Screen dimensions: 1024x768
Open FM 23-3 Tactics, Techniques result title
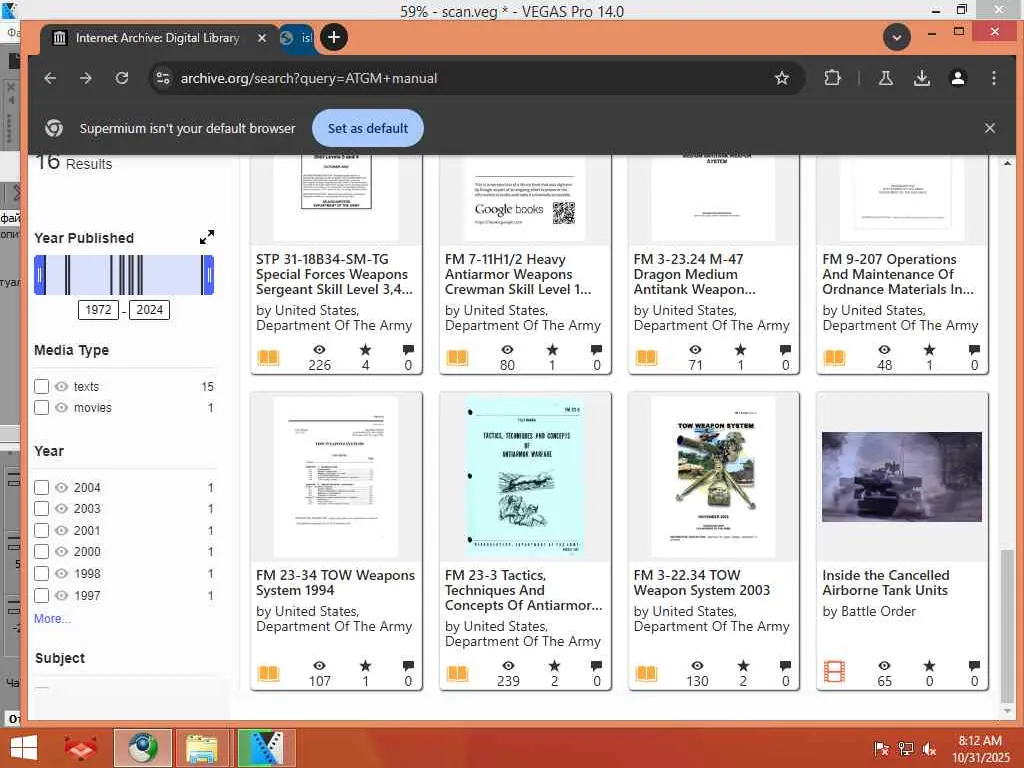pyautogui.click(x=523, y=590)
